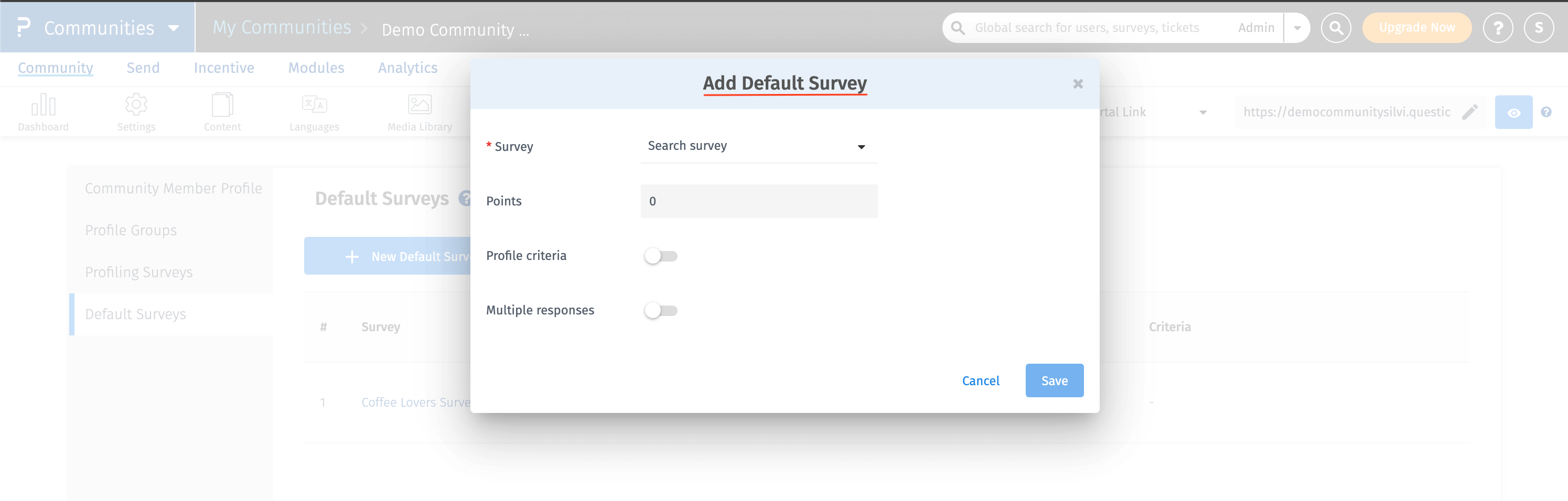1568x501 pixels.
Task: Click the Upgrade Now button
Action: point(1416,27)
